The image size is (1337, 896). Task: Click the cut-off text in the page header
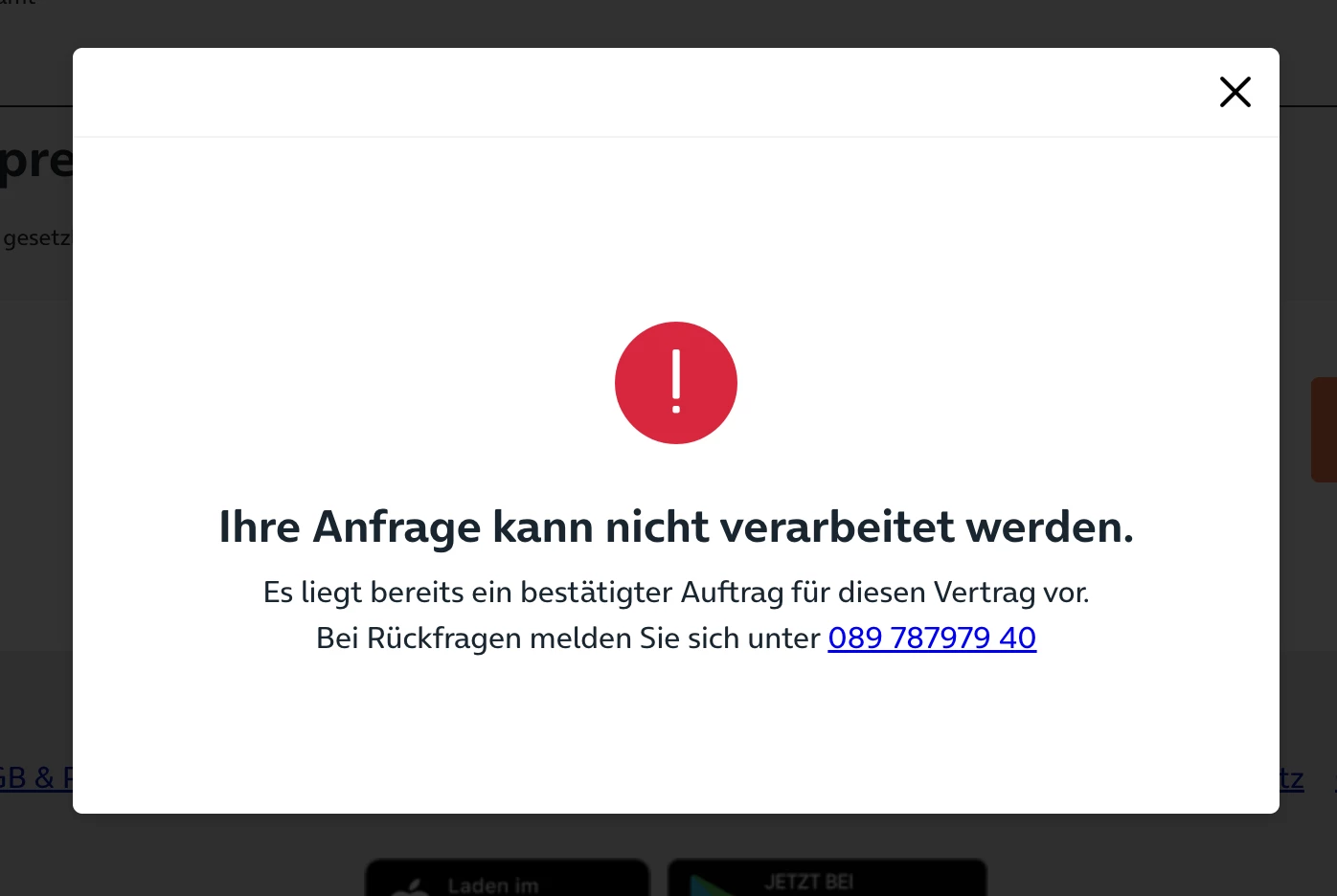click(18, 3)
